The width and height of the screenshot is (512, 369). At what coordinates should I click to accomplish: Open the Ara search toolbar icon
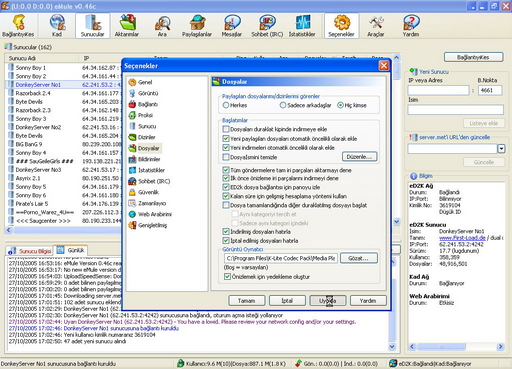pos(162,26)
